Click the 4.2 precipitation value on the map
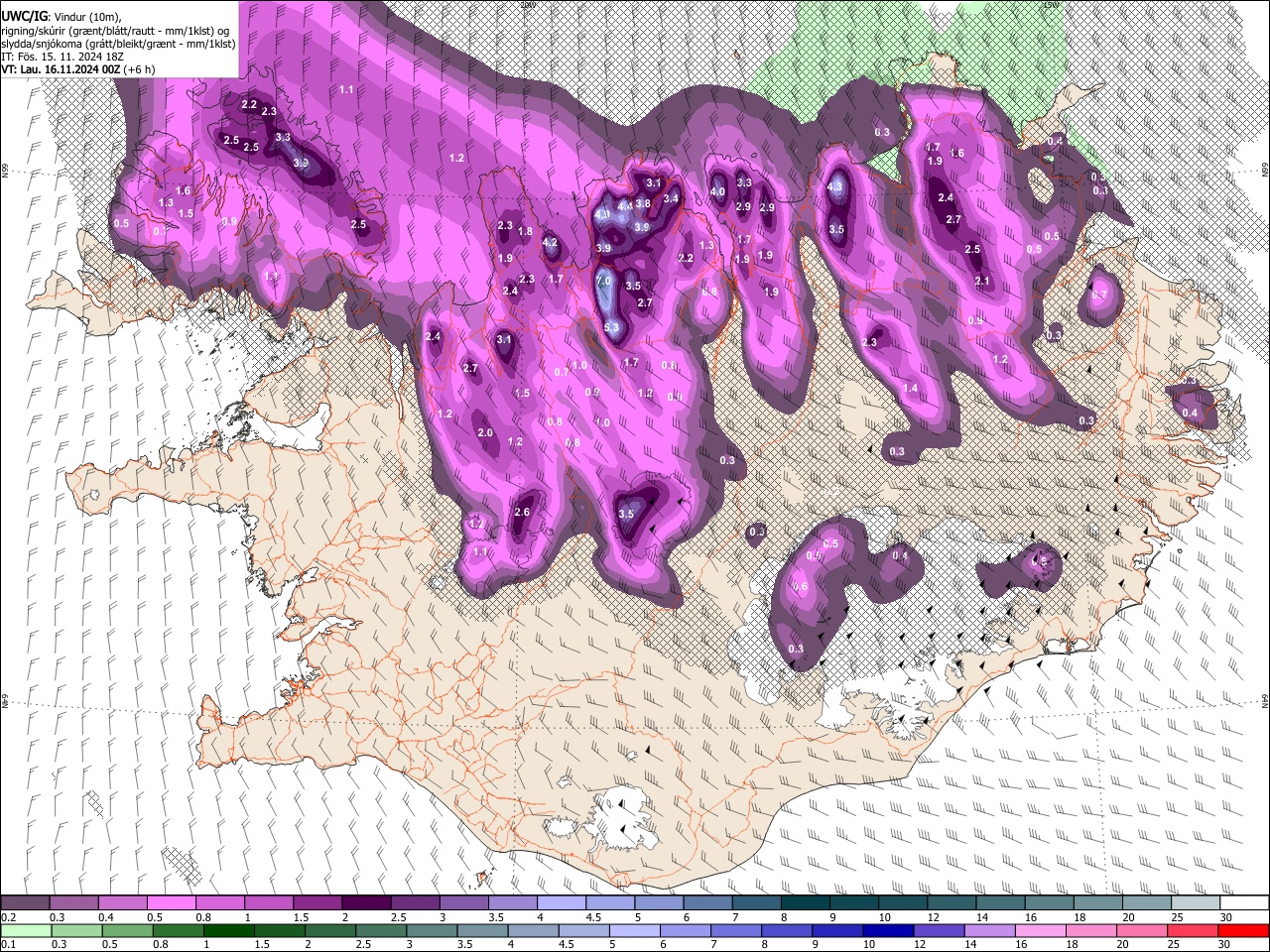 550,243
